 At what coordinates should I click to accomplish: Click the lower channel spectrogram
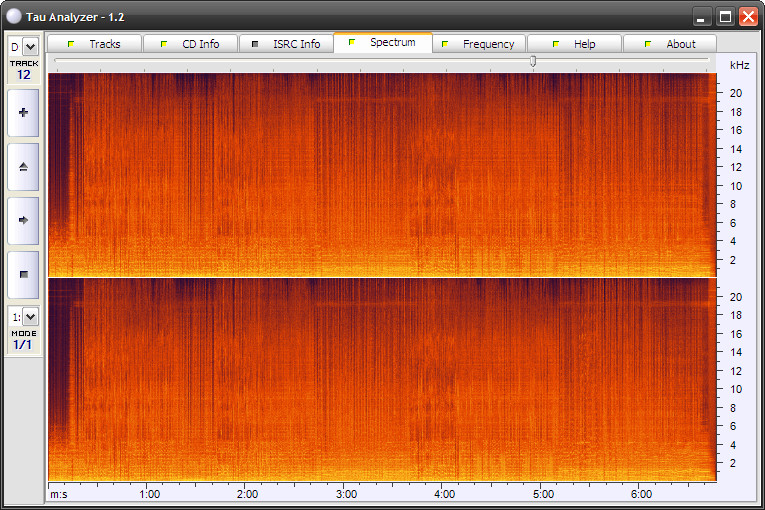click(382, 380)
